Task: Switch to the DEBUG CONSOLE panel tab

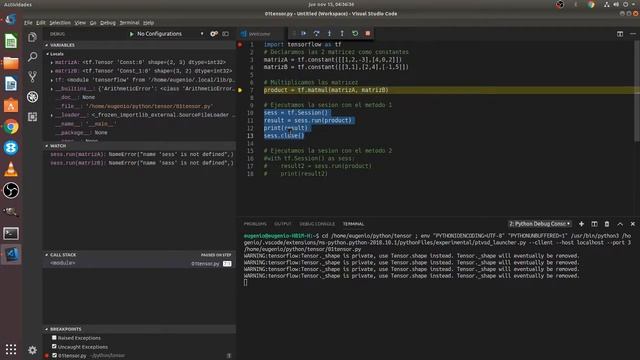Action: tap(317, 224)
